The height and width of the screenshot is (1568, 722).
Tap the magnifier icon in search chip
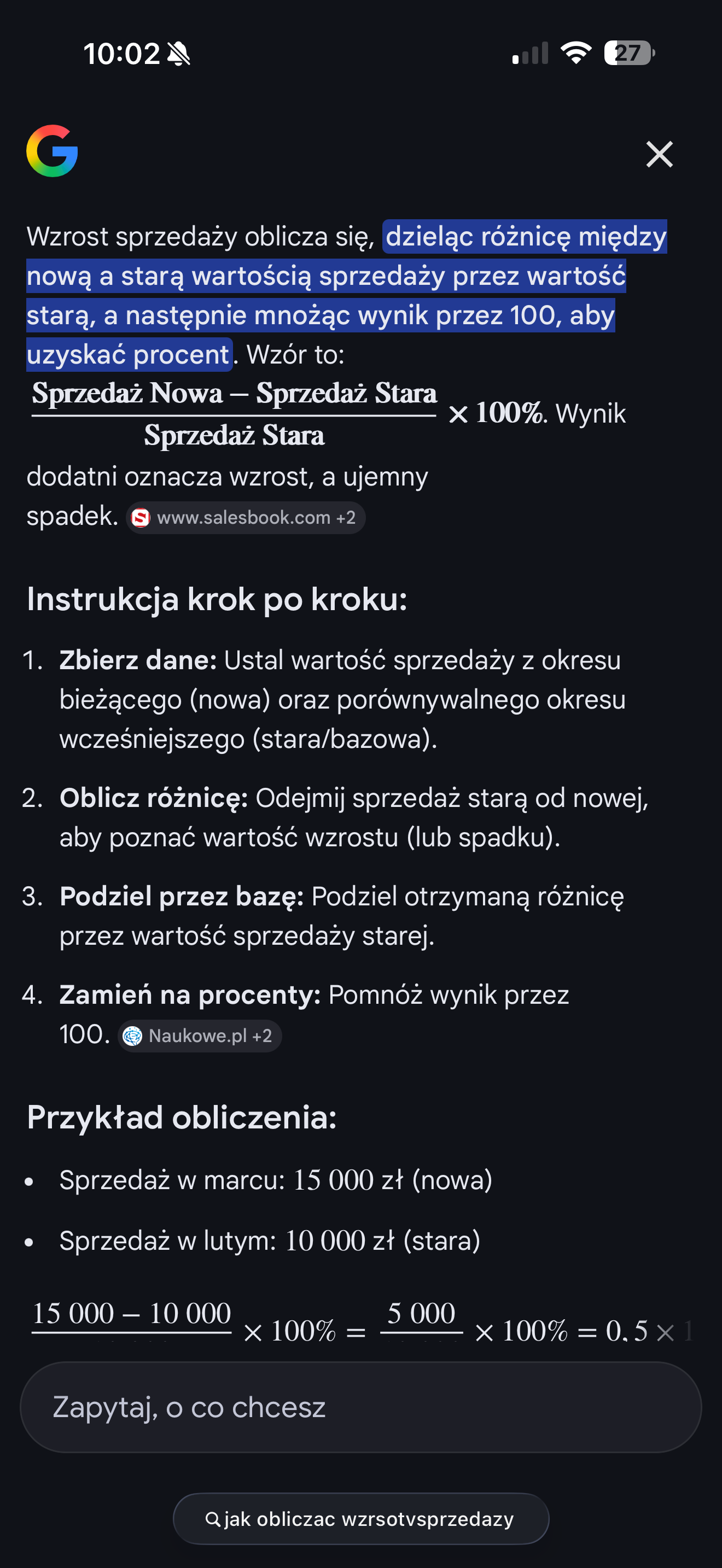[x=212, y=1519]
